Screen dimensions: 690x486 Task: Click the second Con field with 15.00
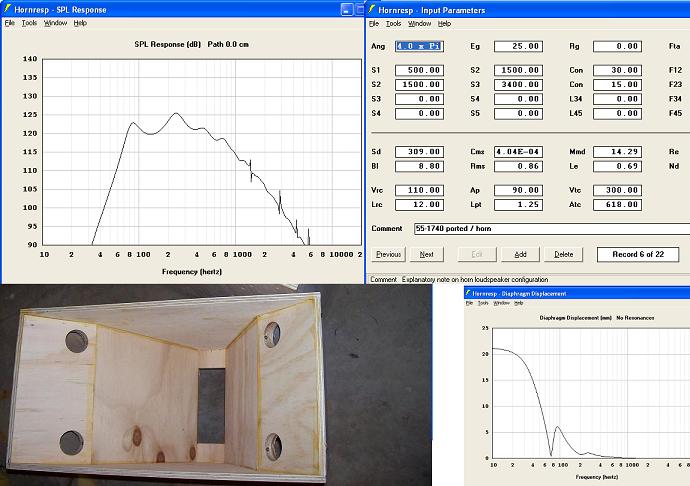pos(617,85)
